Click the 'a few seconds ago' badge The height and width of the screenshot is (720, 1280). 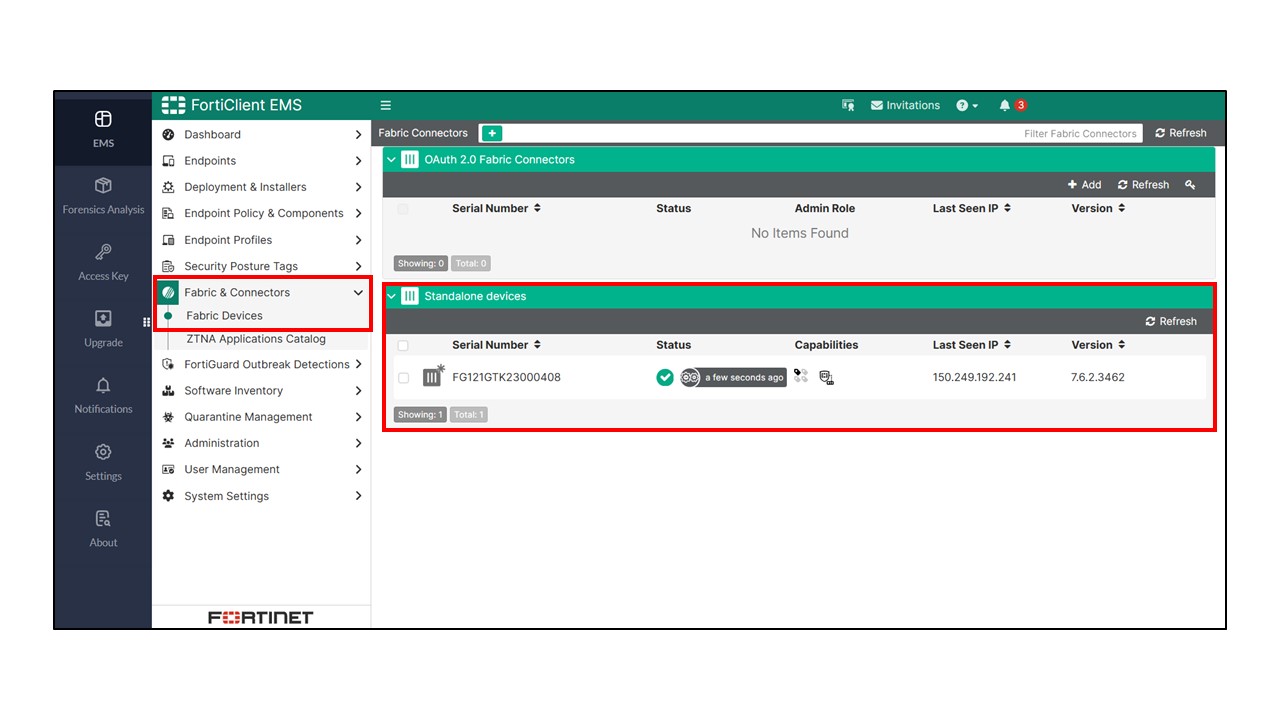pos(744,378)
